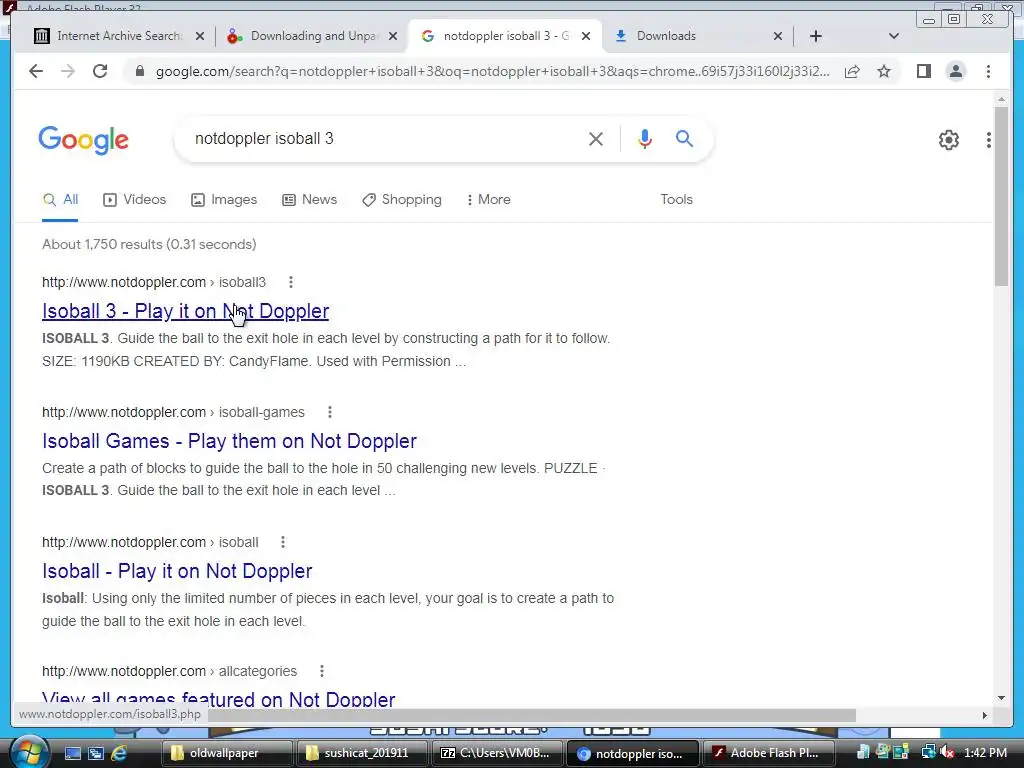Click the Google logo
1024x768 pixels.
84,140
